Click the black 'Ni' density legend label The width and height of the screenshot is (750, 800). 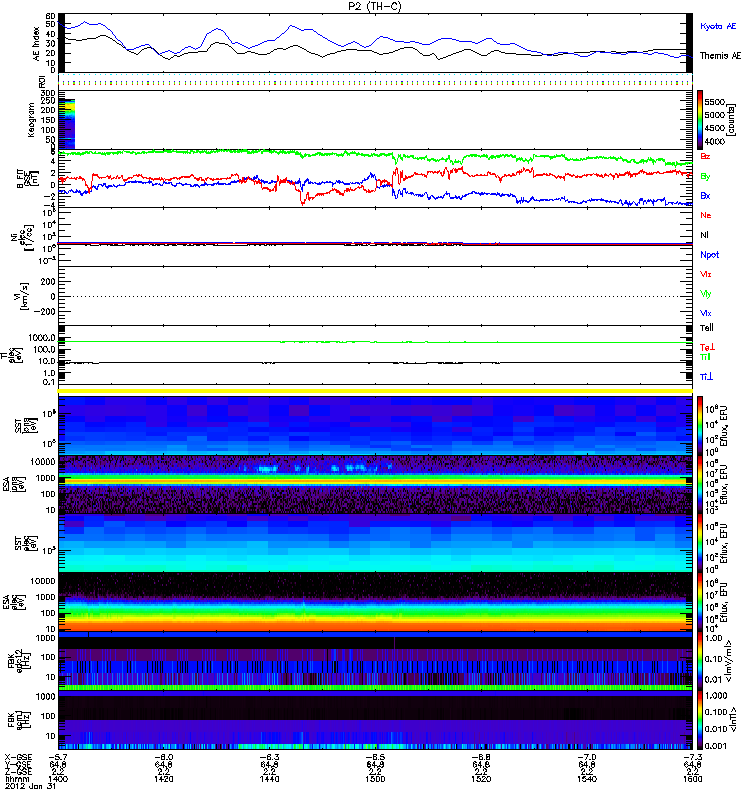(704, 235)
